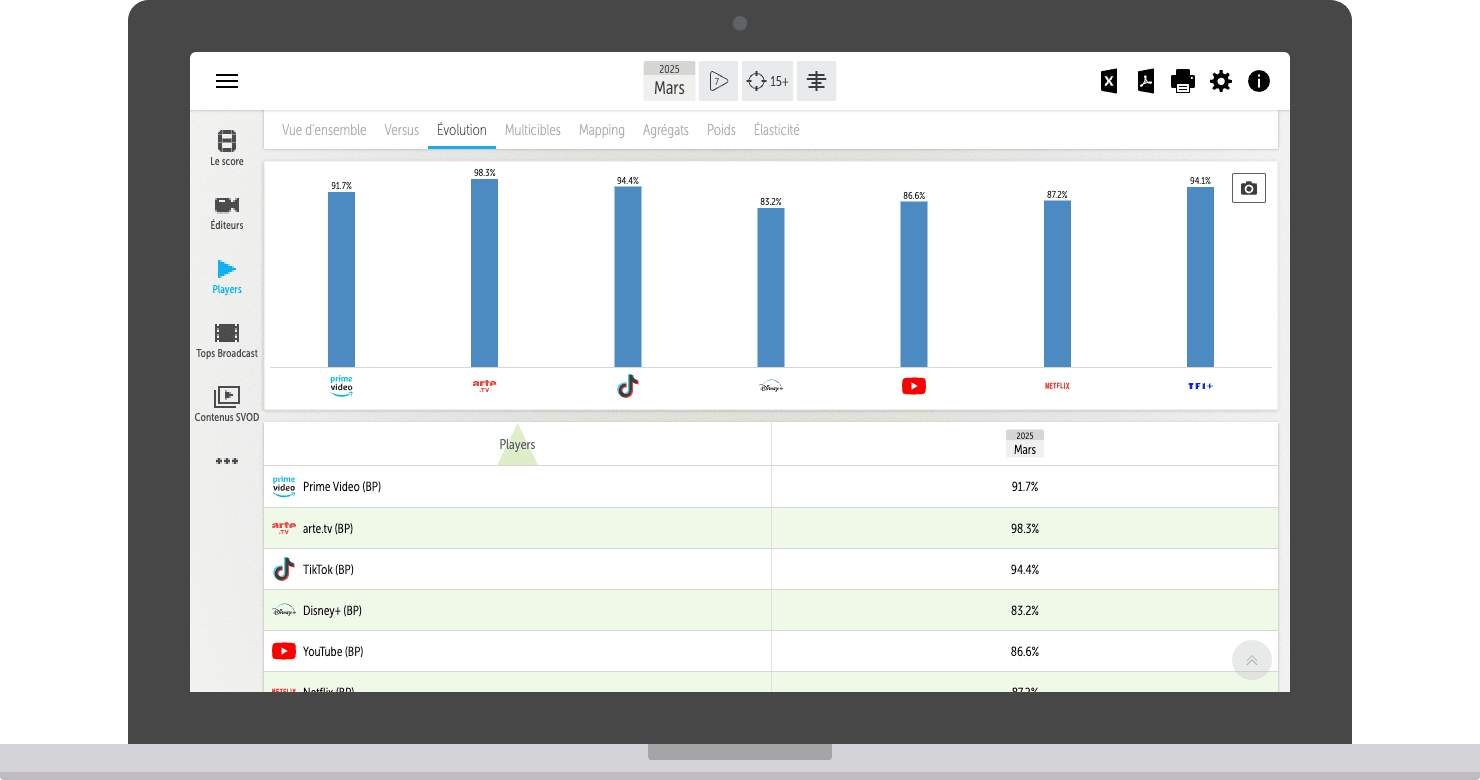
Task: Capture chart with camera icon
Action: click(1248, 188)
